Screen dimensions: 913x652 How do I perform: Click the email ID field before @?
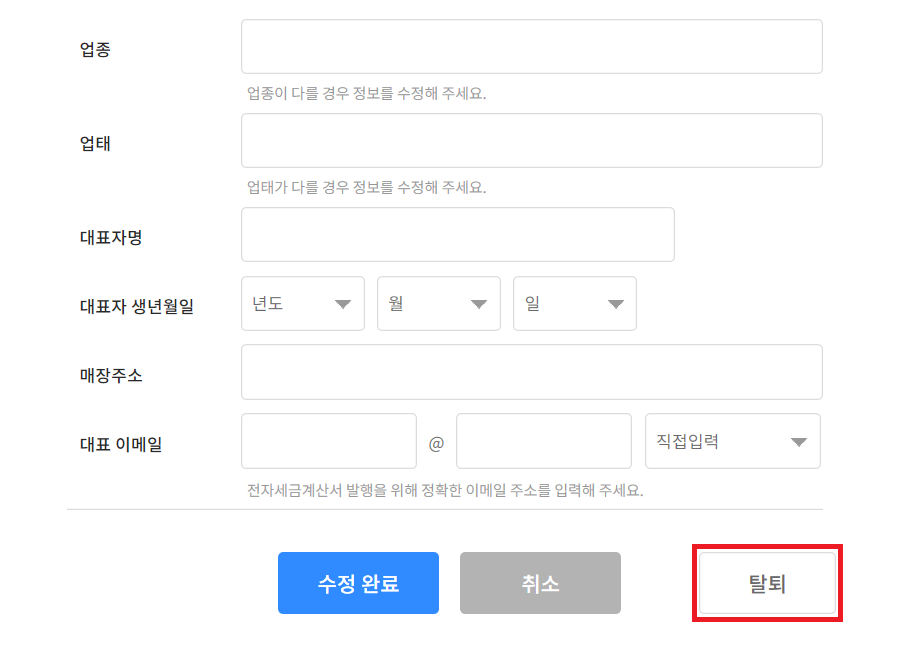329,441
